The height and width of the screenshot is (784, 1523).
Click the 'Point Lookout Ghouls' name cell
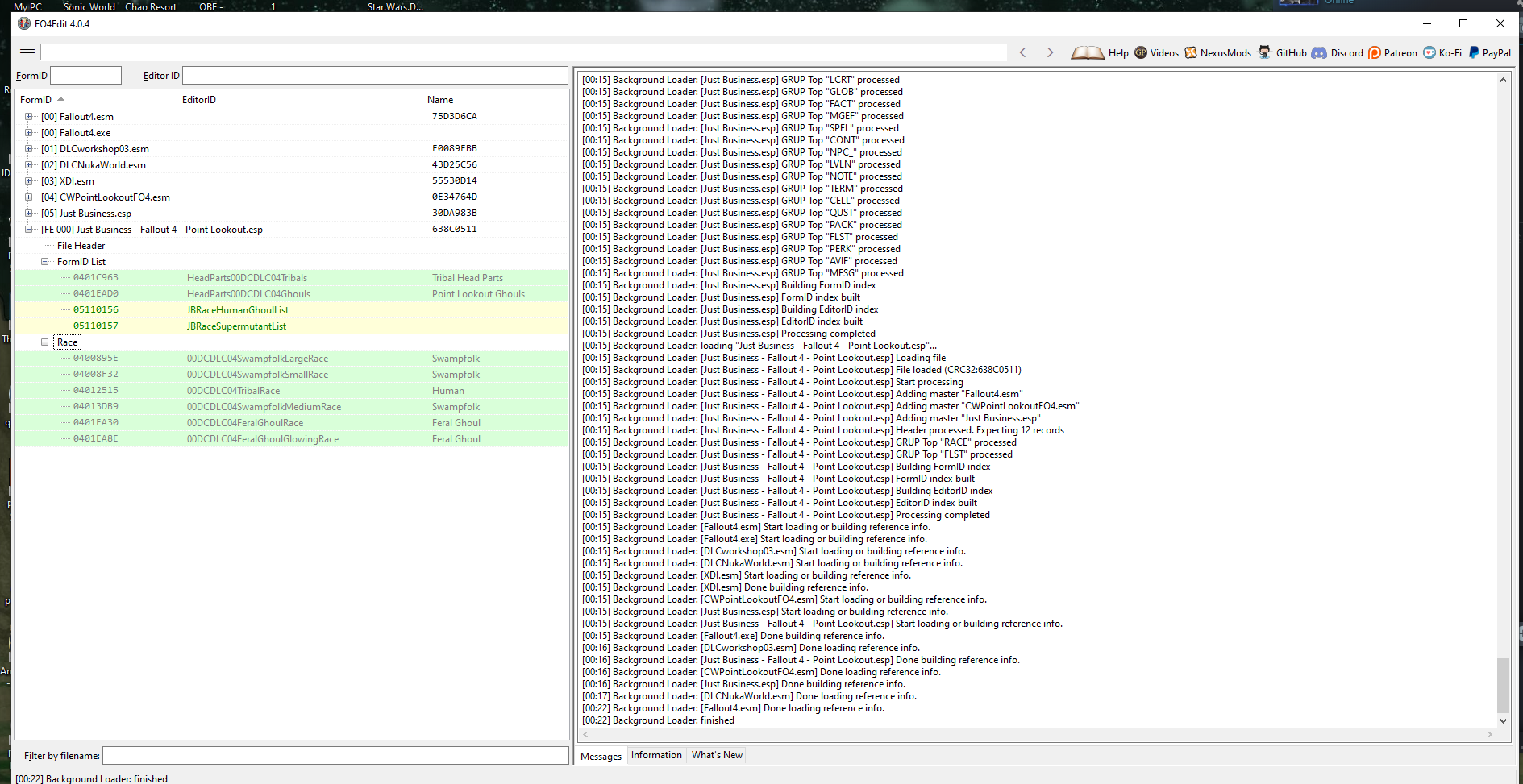coord(478,293)
